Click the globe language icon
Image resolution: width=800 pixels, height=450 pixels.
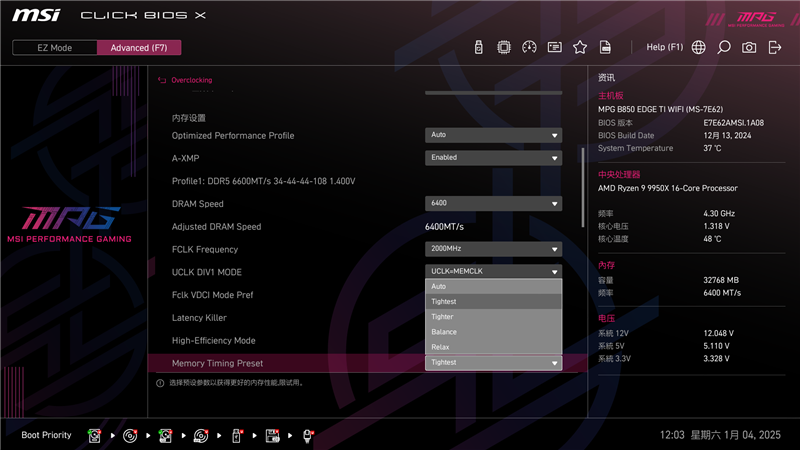[x=698, y=47]
